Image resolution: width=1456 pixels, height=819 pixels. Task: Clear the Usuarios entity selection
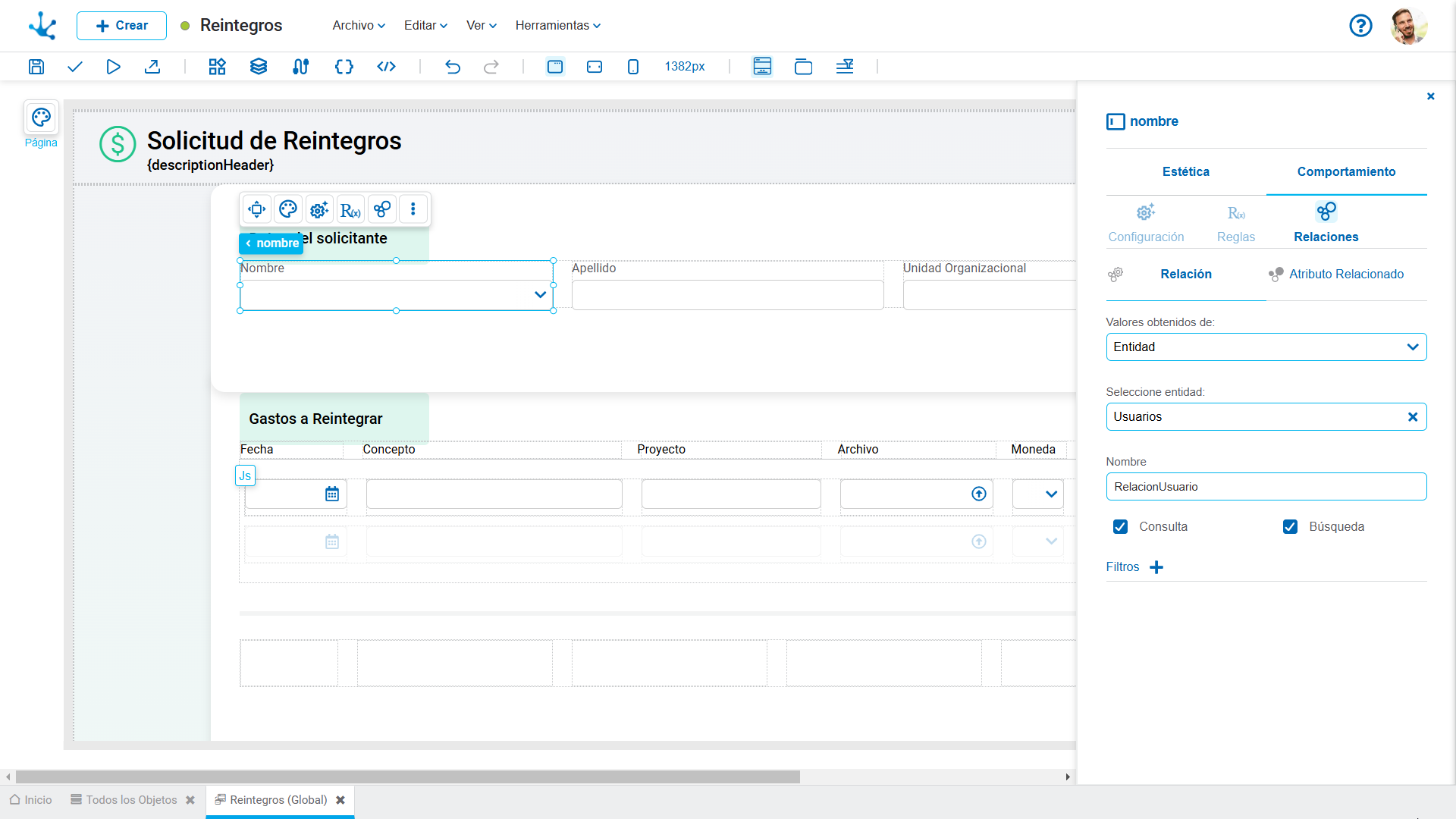tap(1412, 417)
